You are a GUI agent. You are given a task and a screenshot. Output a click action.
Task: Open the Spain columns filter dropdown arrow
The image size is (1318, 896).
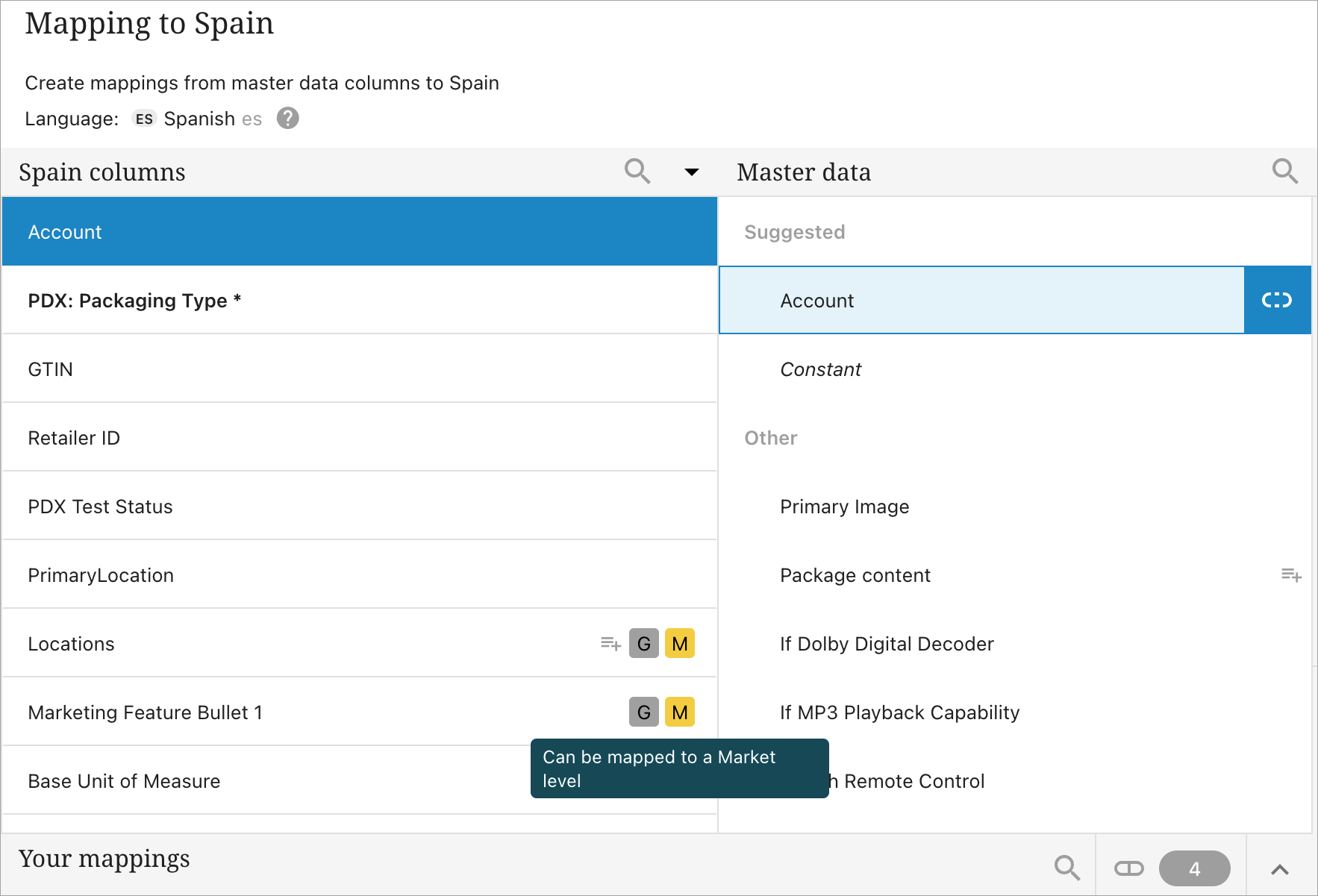coord(691,172)
